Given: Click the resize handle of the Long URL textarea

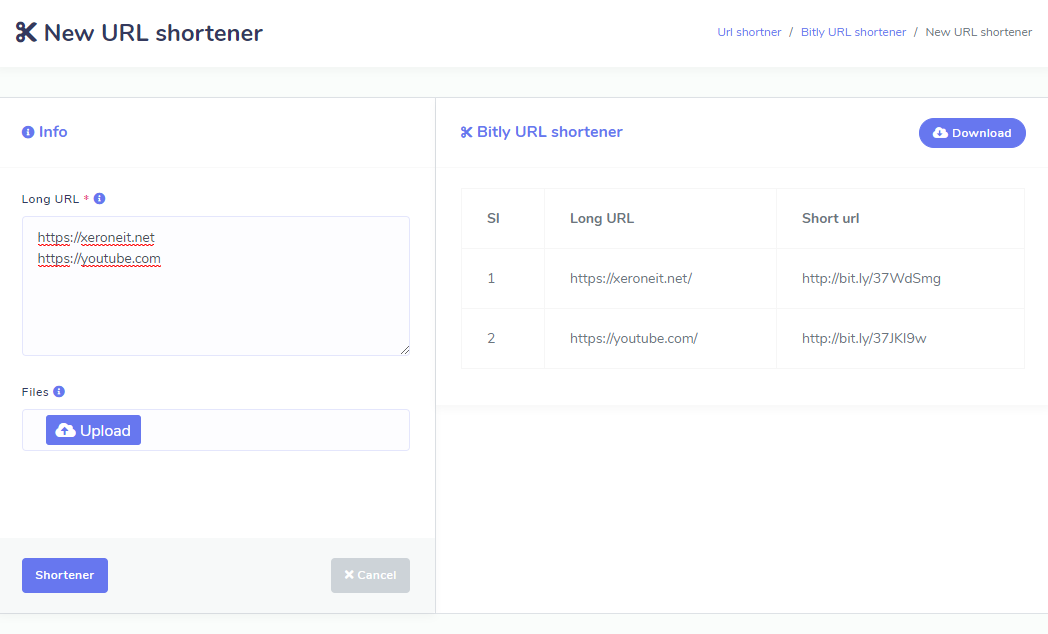Looking at the screenshot, I should point(404,350).
